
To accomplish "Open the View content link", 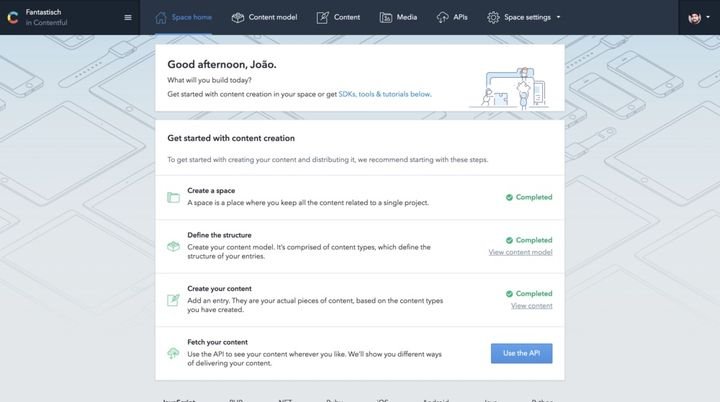I will coord(531,305).
